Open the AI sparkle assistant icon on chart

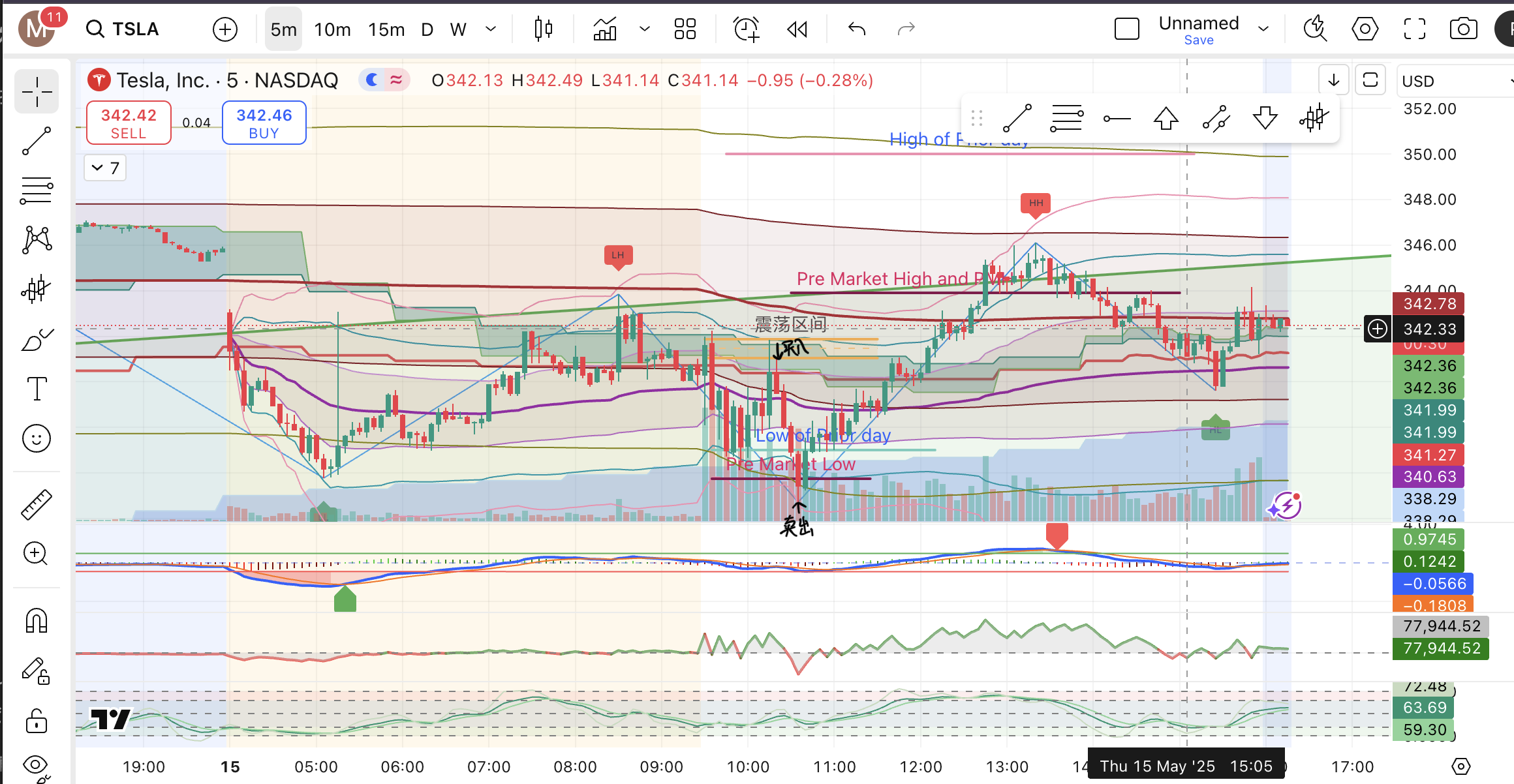(x=1286, y=505)
